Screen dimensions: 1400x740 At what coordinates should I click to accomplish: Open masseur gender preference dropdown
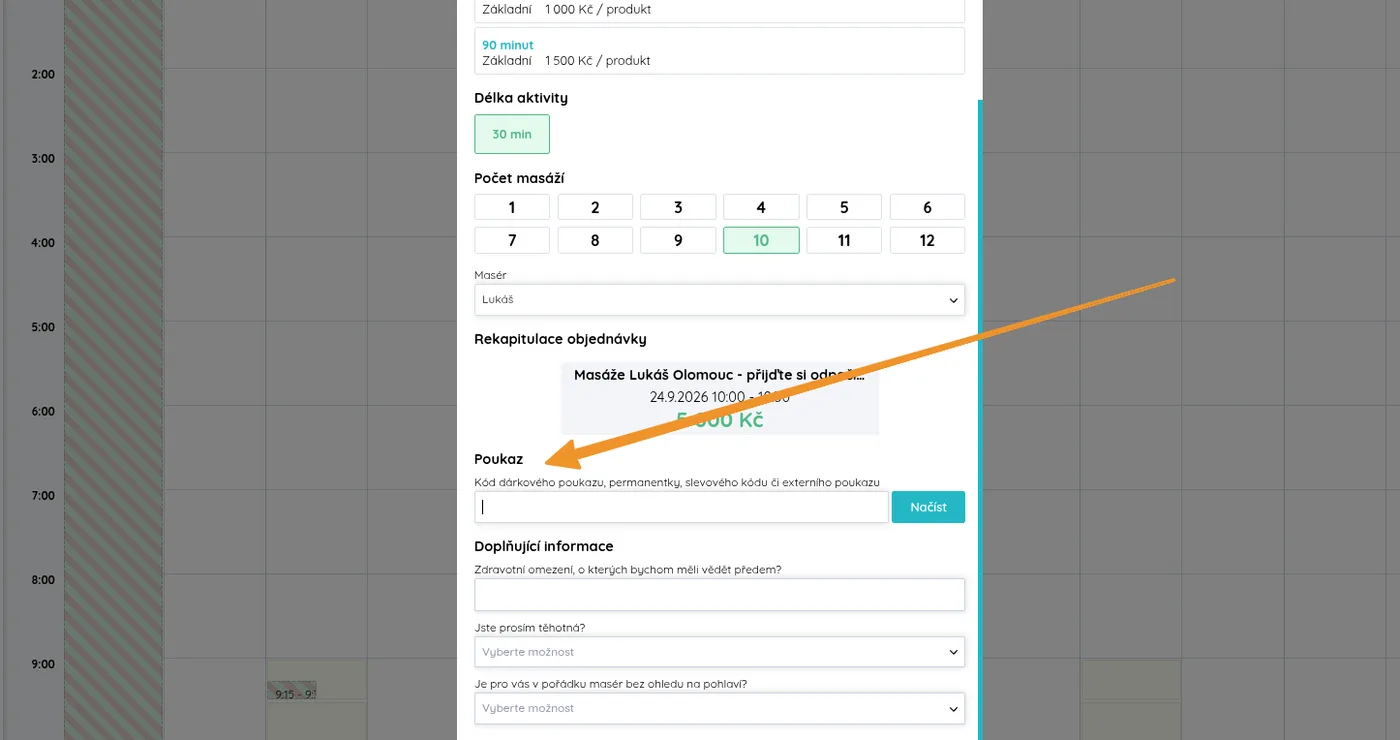719,708
